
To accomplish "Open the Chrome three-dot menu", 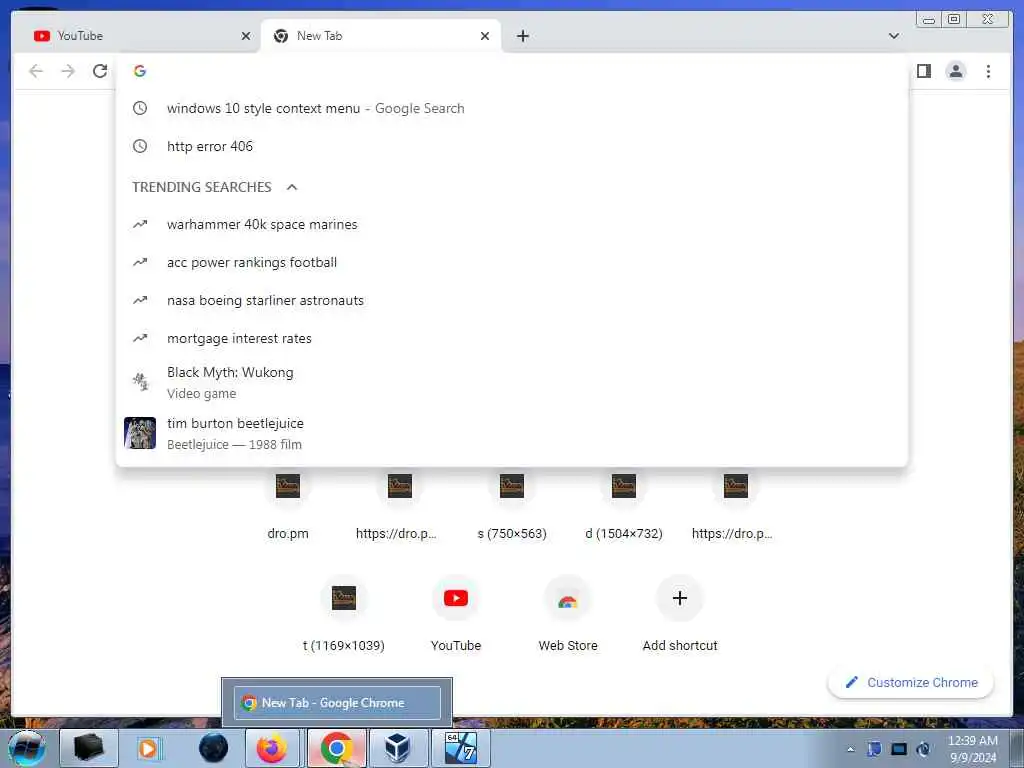I will tap(988, 71).
